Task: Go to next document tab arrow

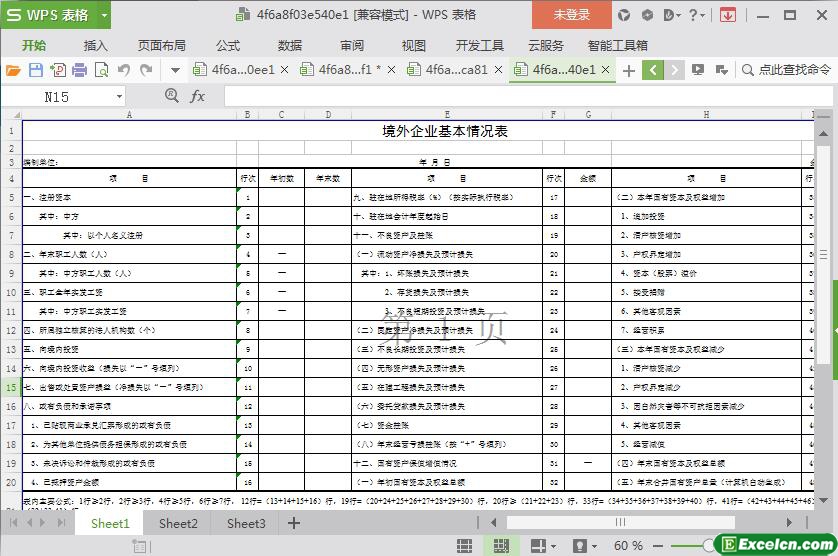Action: pyautogui.click(x=674, y=70)
